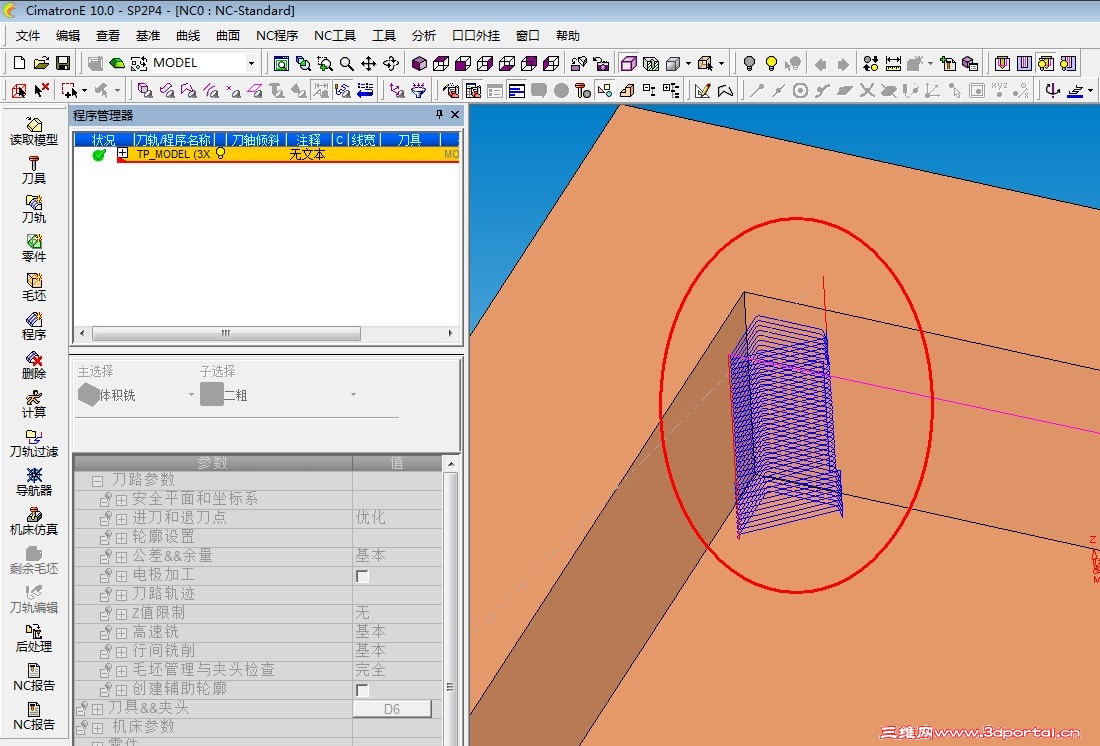Expand the 安全平面和坐标系 node
The height and width of the screenshot is (746, 1100).
tap(121, 500)
